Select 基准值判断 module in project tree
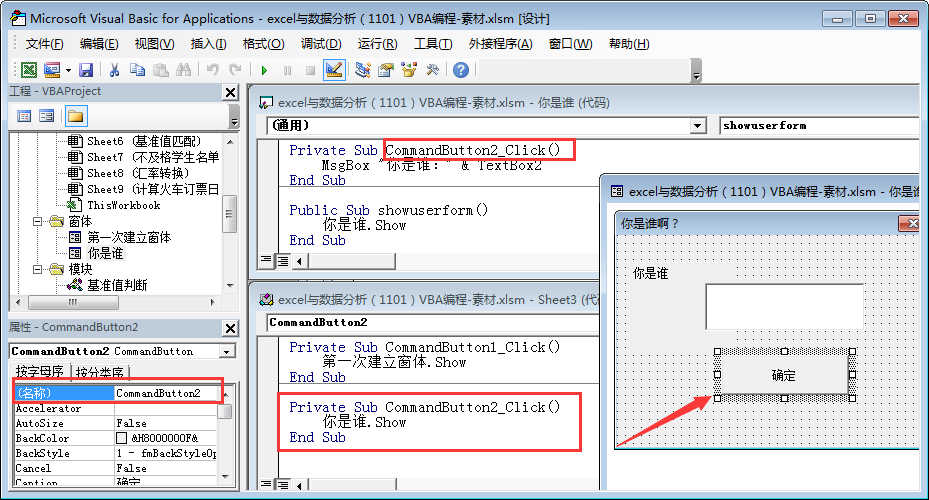This screenshot has width=929, height=500. tap(117, 286)
